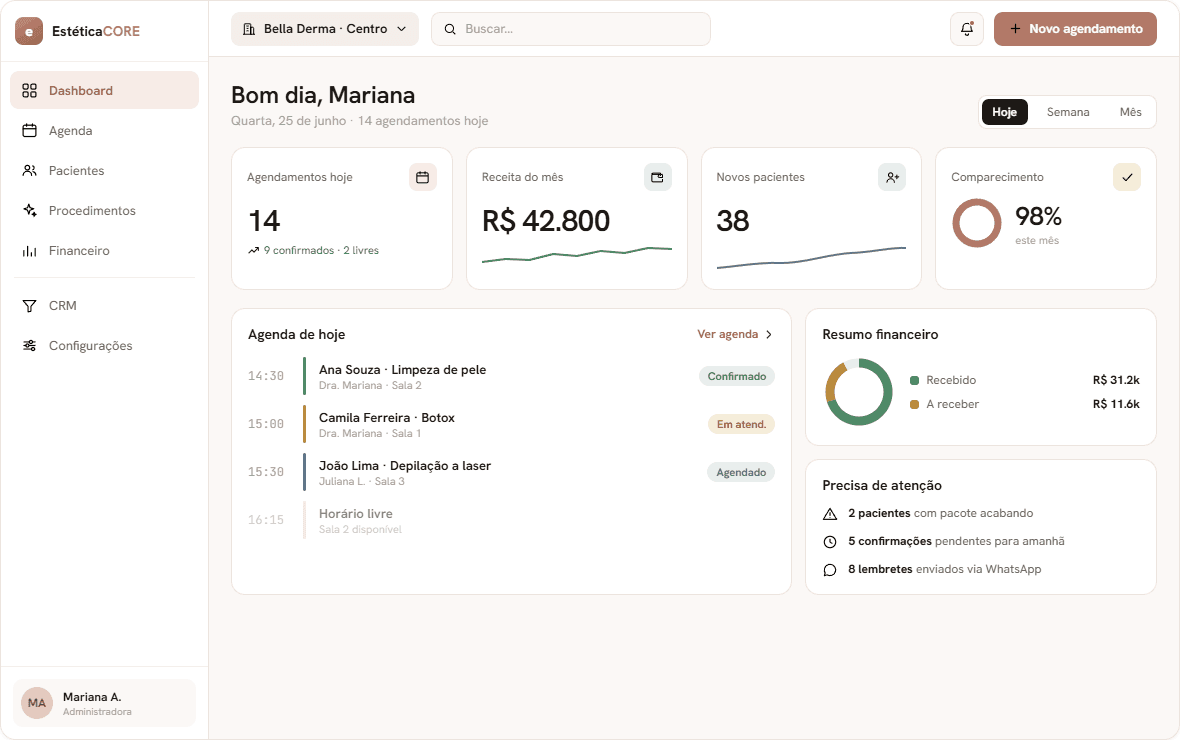Click calendar icon on Agendamentos hoje card
1180x740 pixels.
point(422,177)
